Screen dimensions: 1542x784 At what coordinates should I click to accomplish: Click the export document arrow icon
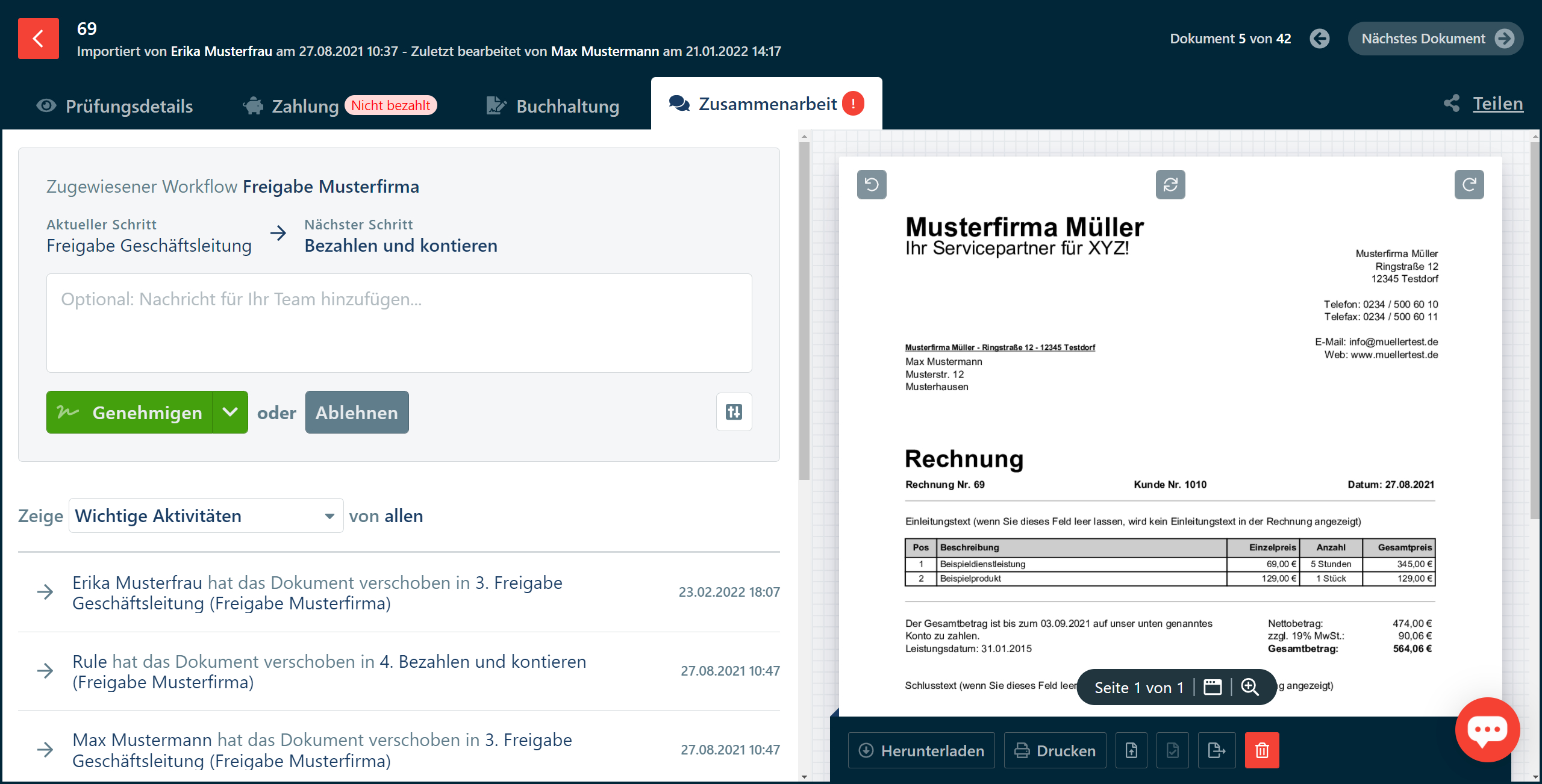pyautogui.click(x=1216, y=750)
